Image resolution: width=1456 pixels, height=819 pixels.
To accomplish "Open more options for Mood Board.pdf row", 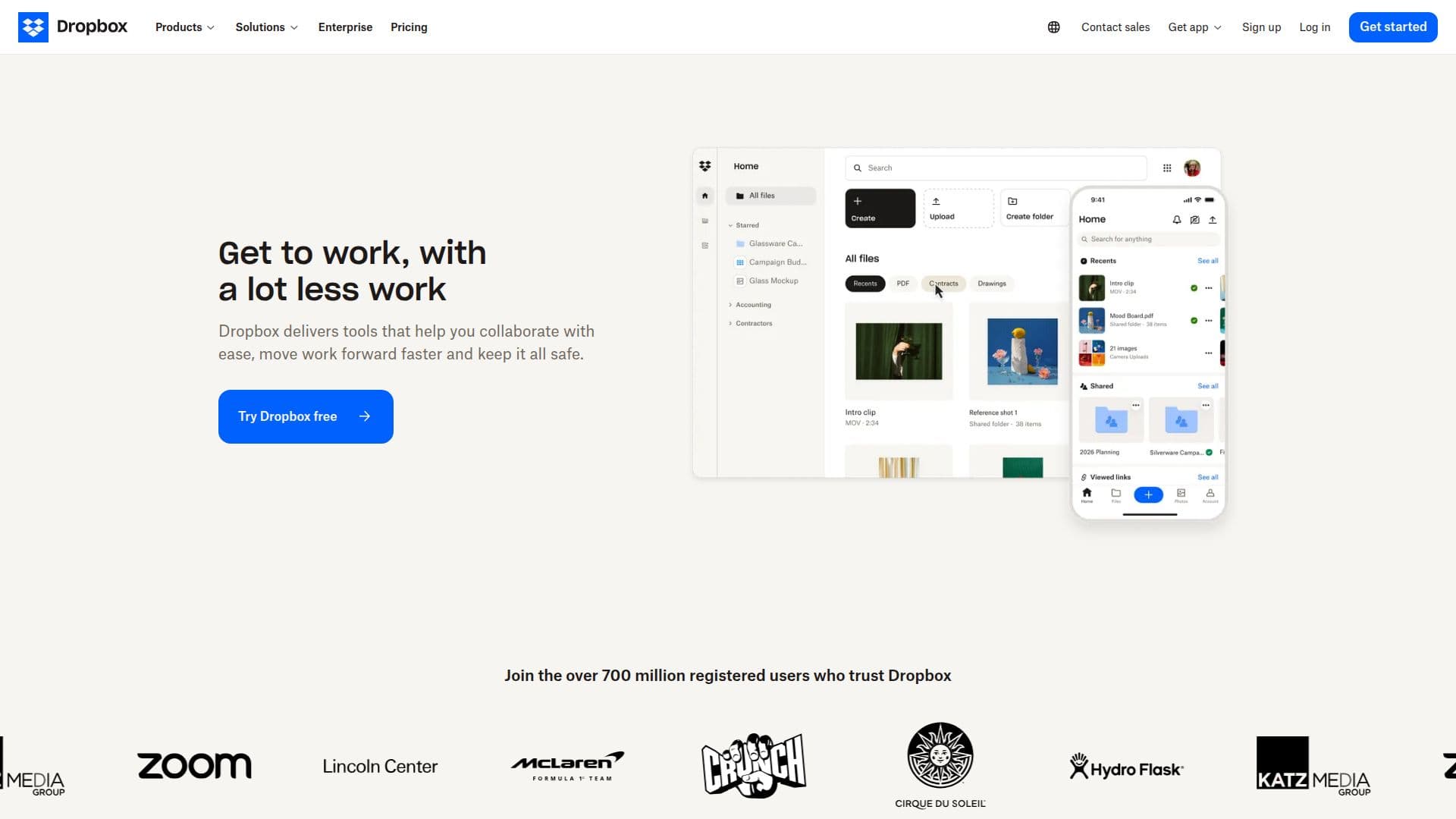I will pos(1209,321).
